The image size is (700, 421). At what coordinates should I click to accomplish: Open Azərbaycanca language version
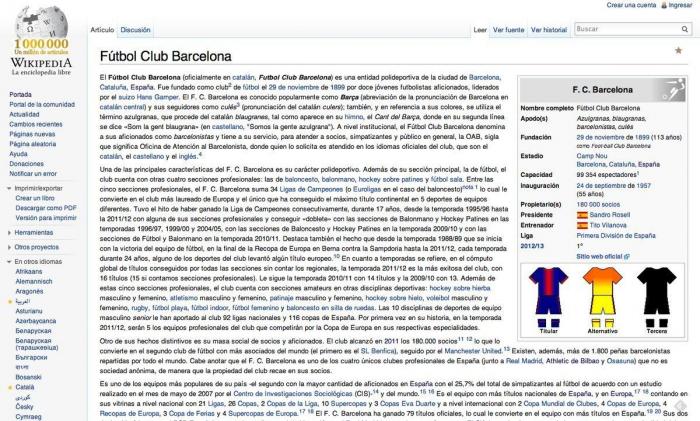click(x=36, y=321)
